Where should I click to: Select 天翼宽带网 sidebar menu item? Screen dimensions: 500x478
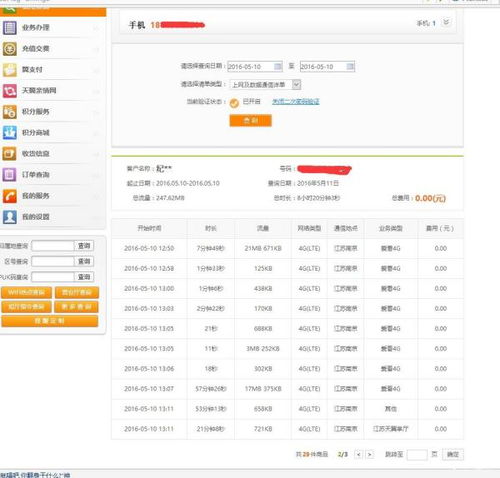39,91
